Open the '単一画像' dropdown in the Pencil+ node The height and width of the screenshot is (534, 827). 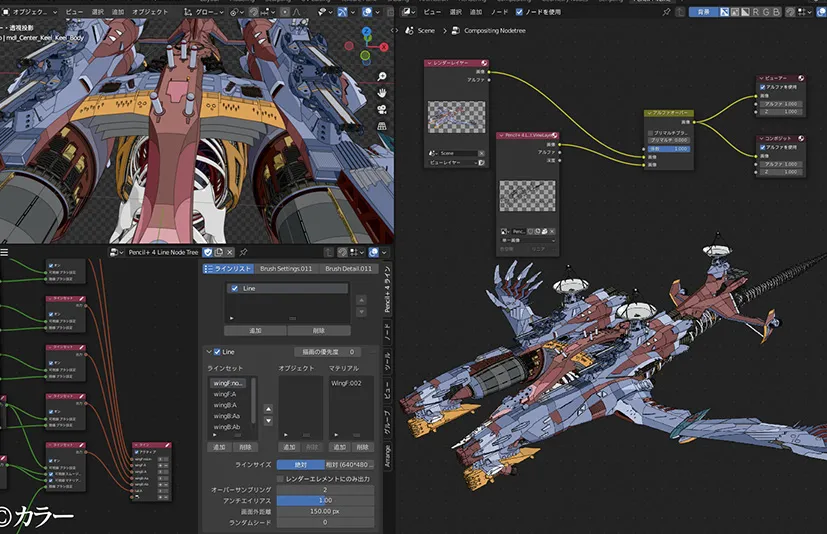(x=528, y=240)
